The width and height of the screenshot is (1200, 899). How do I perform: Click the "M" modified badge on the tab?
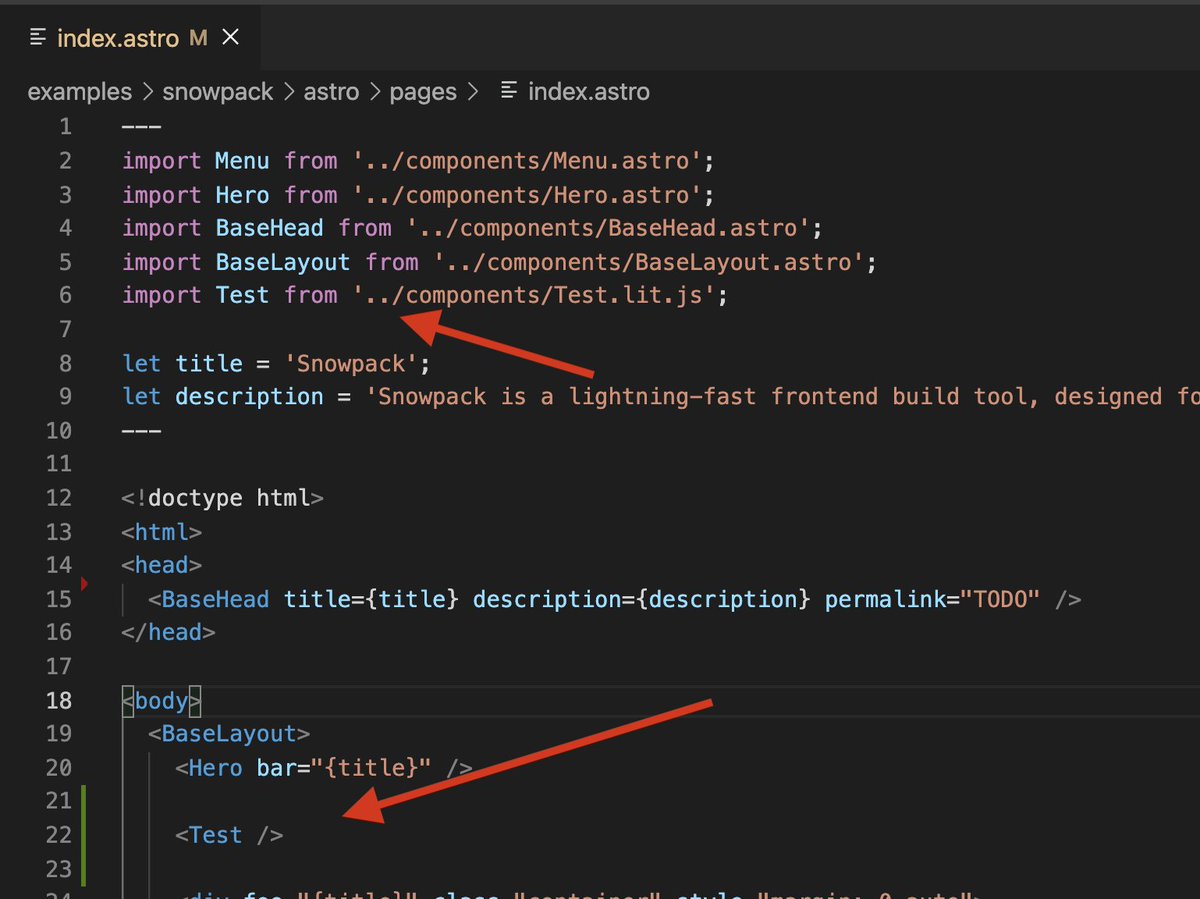197,35
